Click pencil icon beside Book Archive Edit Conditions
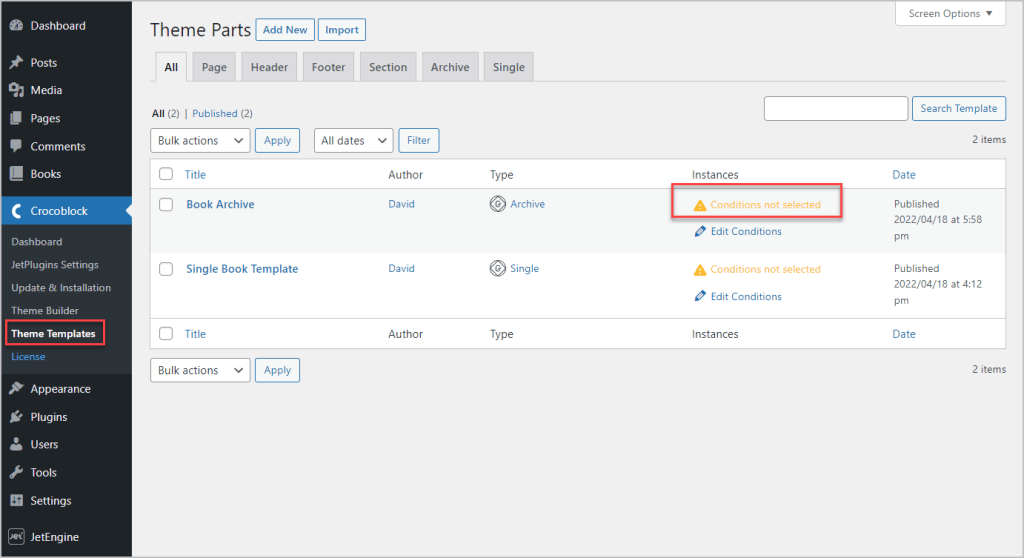 pos(700,231)
